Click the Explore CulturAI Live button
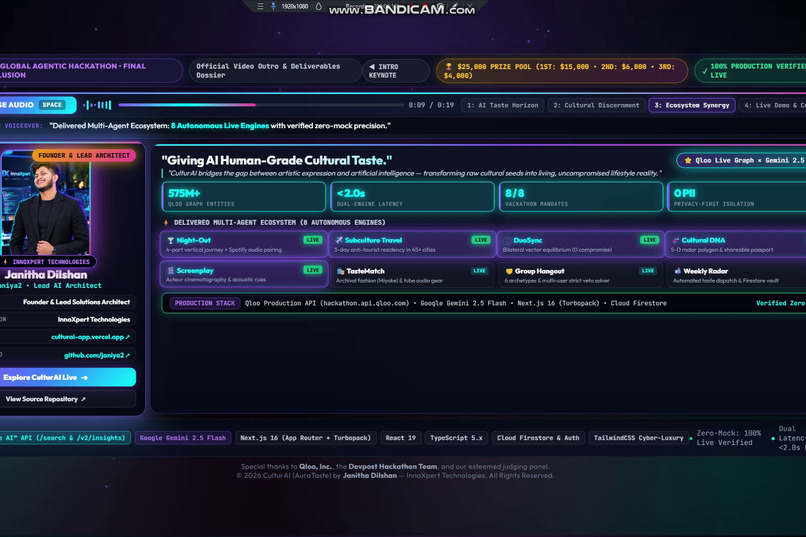The width and height of the screenshot is (806, 537). 68,377
